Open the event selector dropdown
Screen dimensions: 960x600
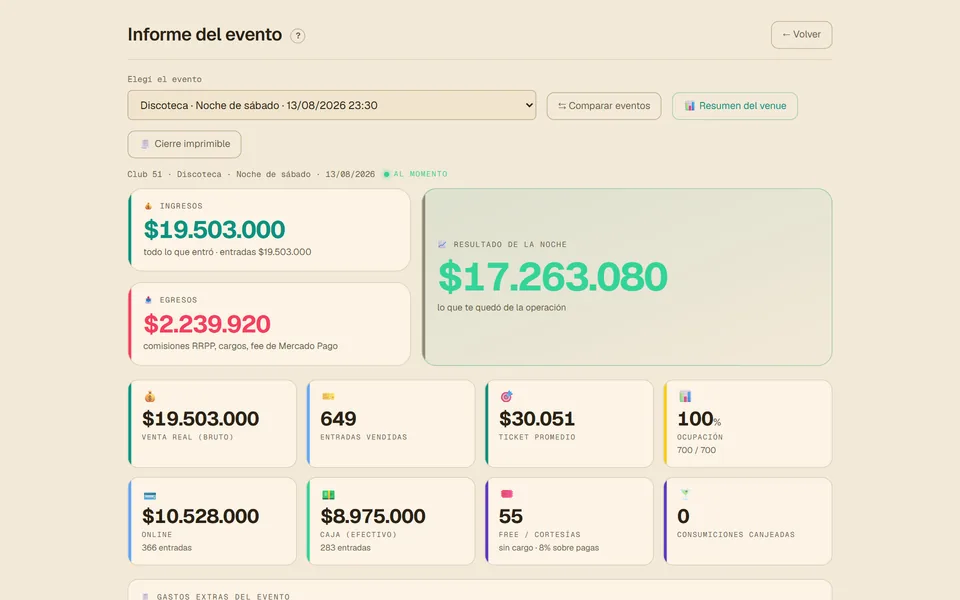pos(332,105)
